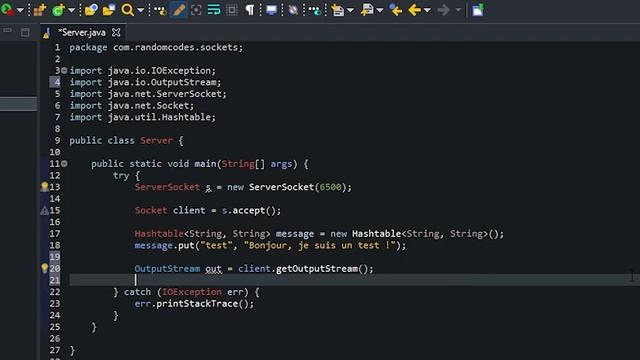The height and width of the screenshot is (360, 640).
Task: Click the Open Type folder icon
Action: (91, 9)
